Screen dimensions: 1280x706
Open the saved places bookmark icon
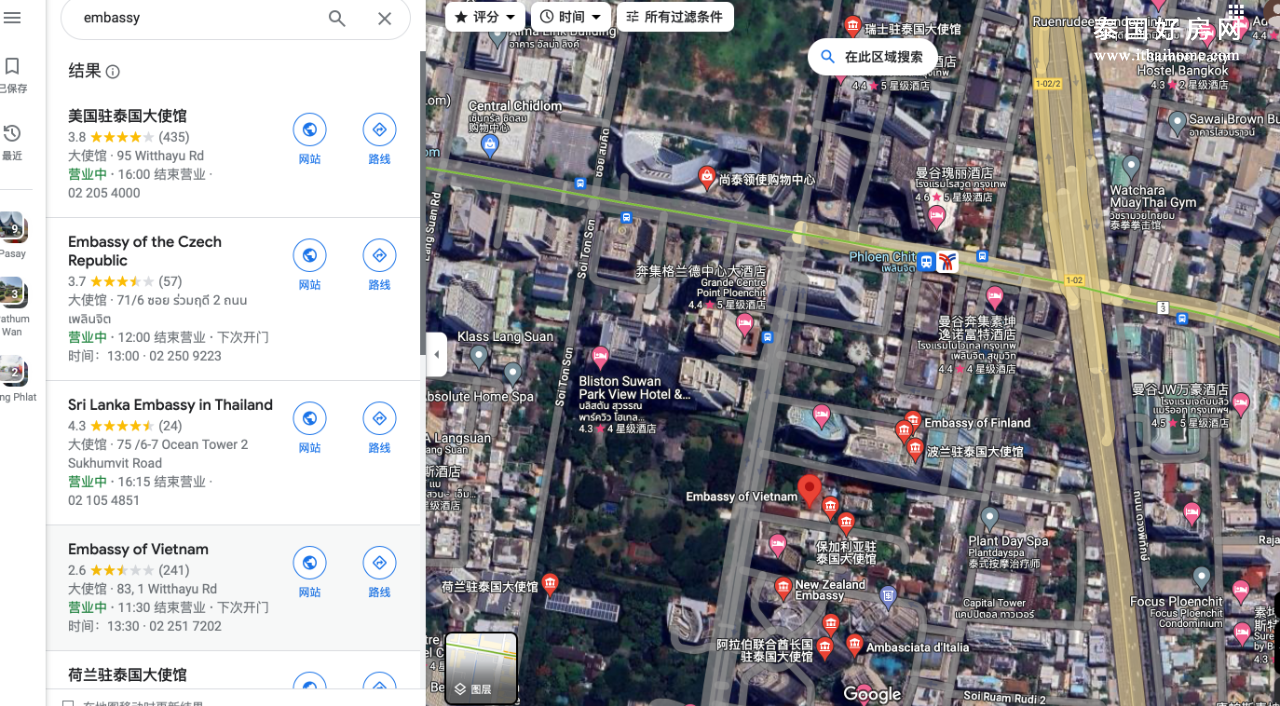pyautogui.click(x=12, y=66)
